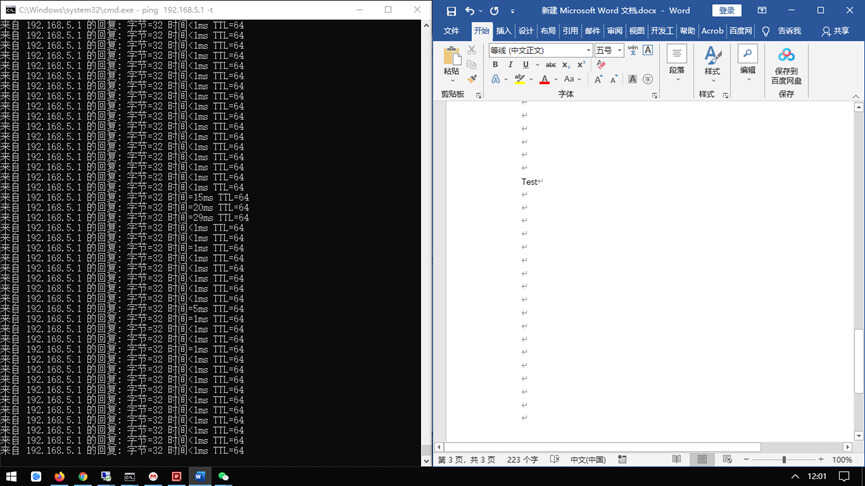
Task: Click the Format Painter brush icon
Action: 472,79
